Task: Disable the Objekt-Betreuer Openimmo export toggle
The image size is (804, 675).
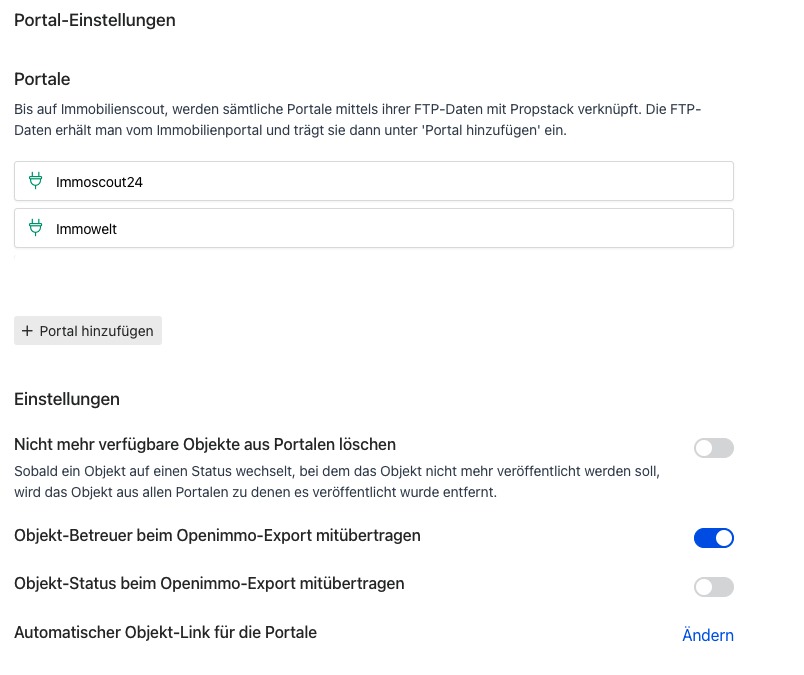Action: (713, 538)
